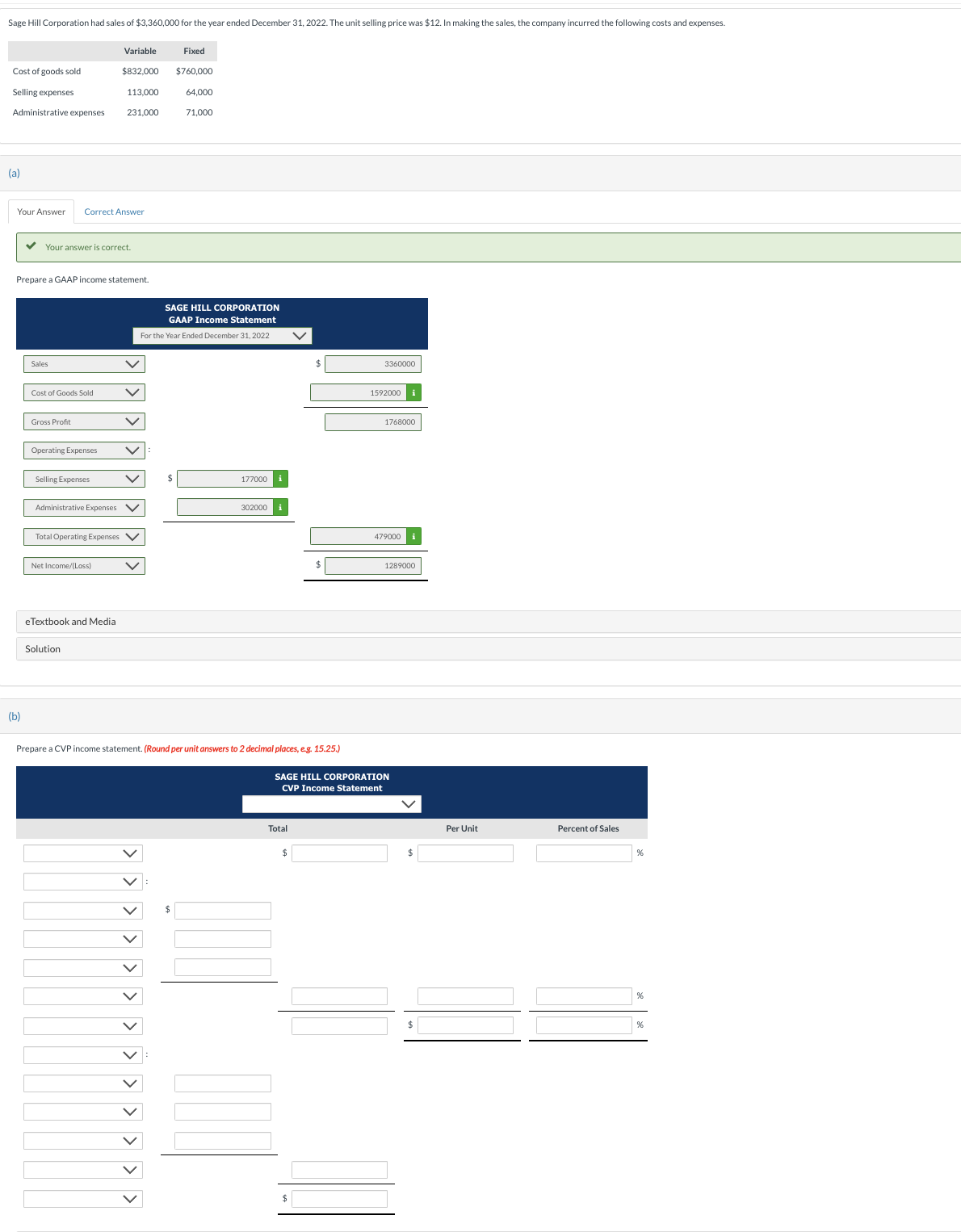Image resolution: width=961 pixels, height=1232 pixels.
Task: Click the Total dollar input in the CVP statement
Action: tap(339, 853)
